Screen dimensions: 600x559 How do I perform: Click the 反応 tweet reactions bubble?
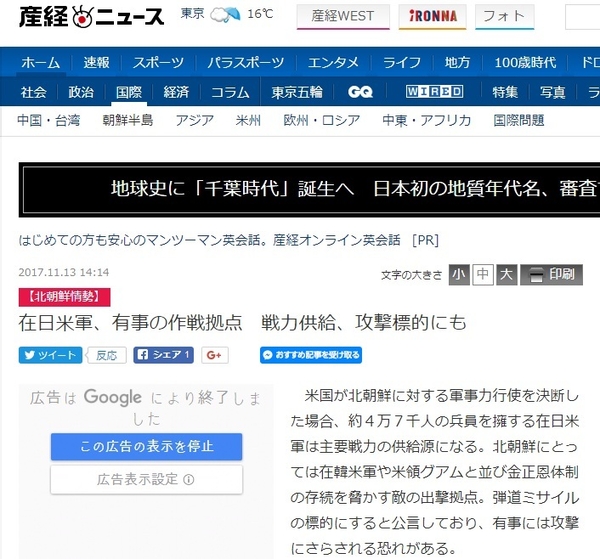click(106, 355)
